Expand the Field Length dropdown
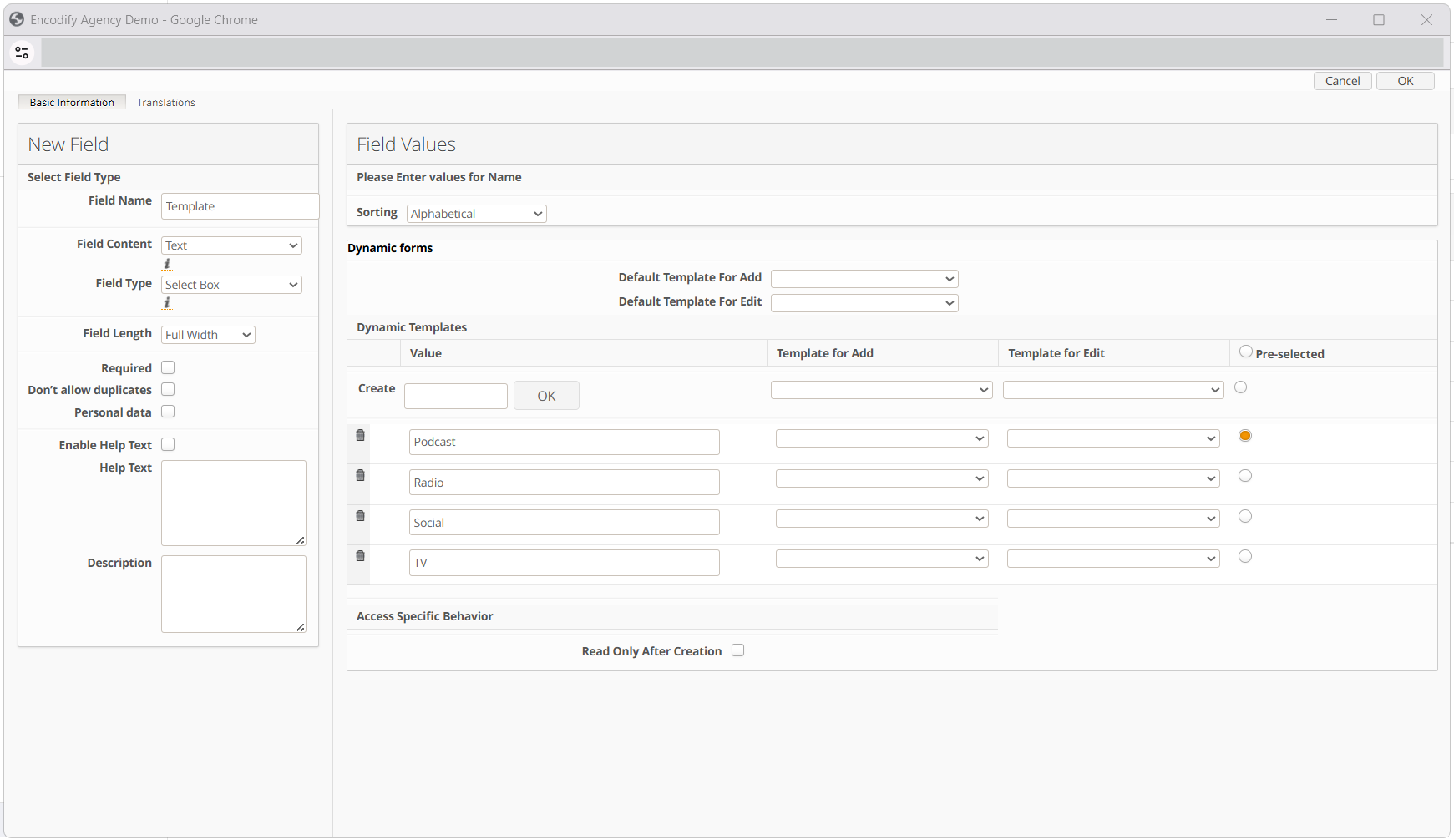This screenshot has height=840, width=1454. tap(208, 335)
